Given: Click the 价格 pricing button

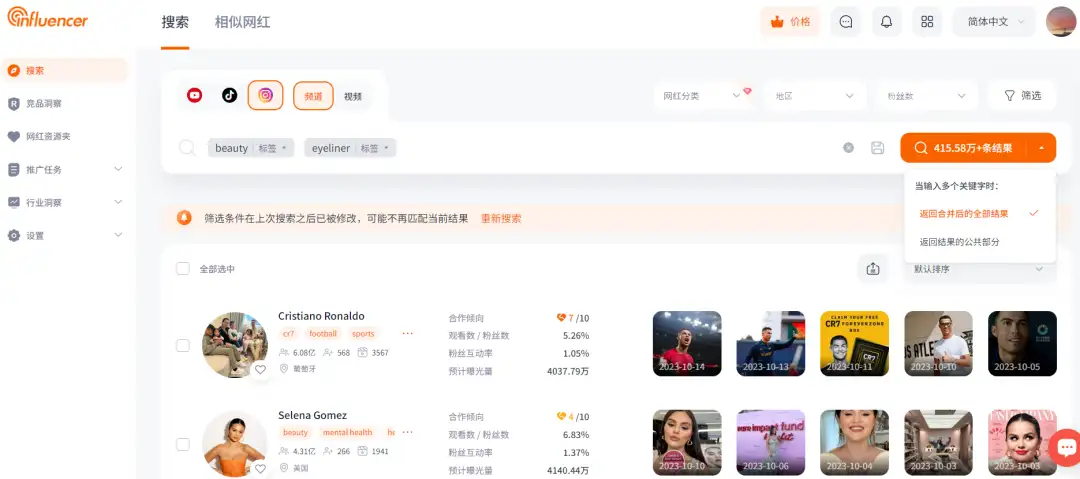Looking at the screenshot, I should (x=791, y=22).
